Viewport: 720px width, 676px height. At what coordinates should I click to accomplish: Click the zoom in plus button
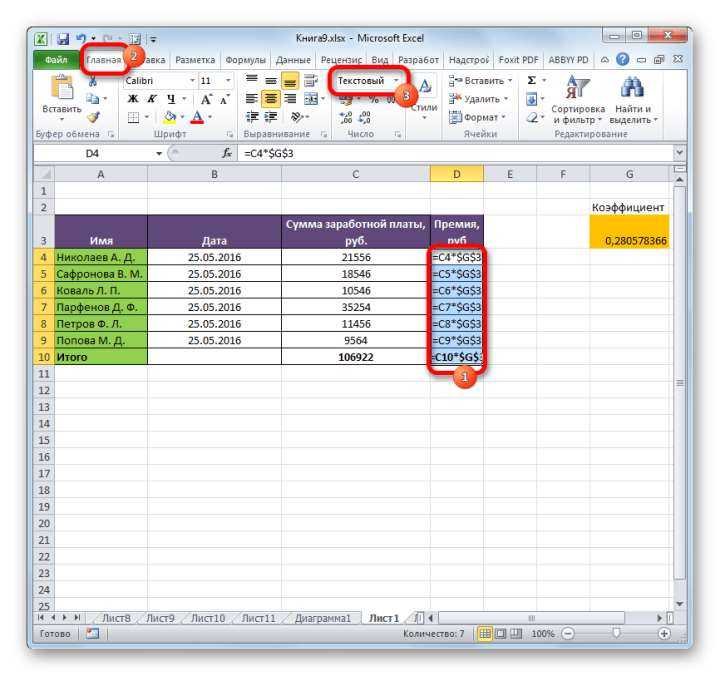tap(664, 634)
